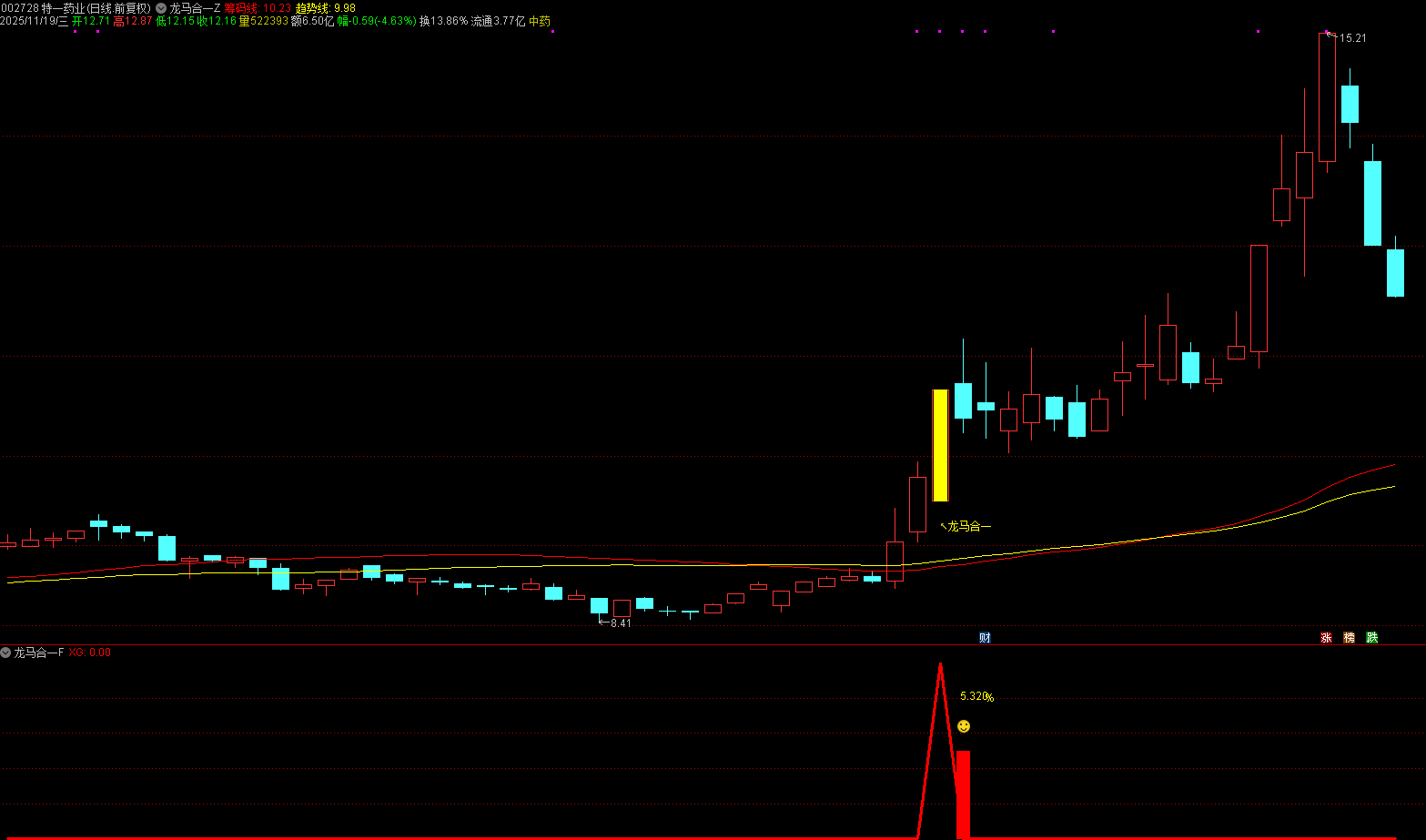Click the orange 榜 ranking marker icon
The image size is (1426, 840).
1349,637
